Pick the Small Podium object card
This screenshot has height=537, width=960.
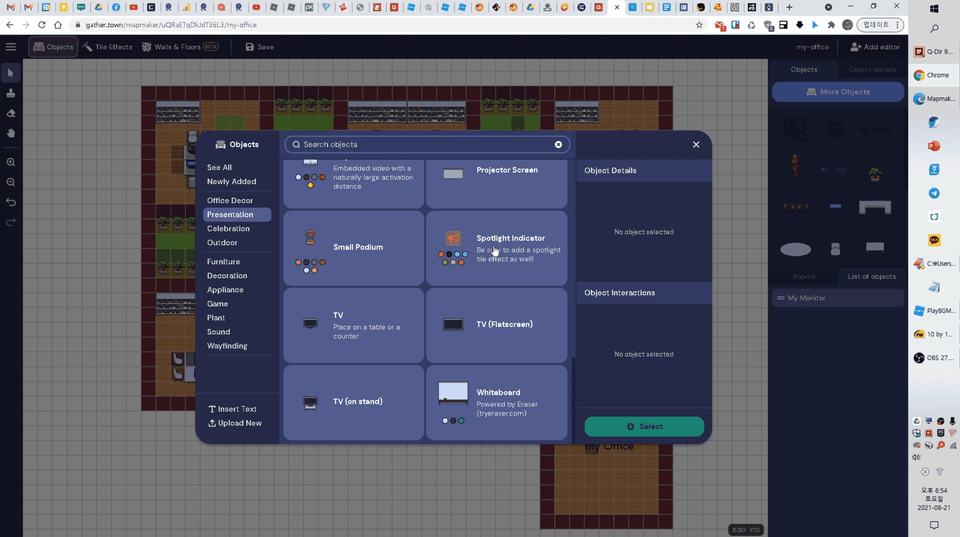tap(353, 248)
